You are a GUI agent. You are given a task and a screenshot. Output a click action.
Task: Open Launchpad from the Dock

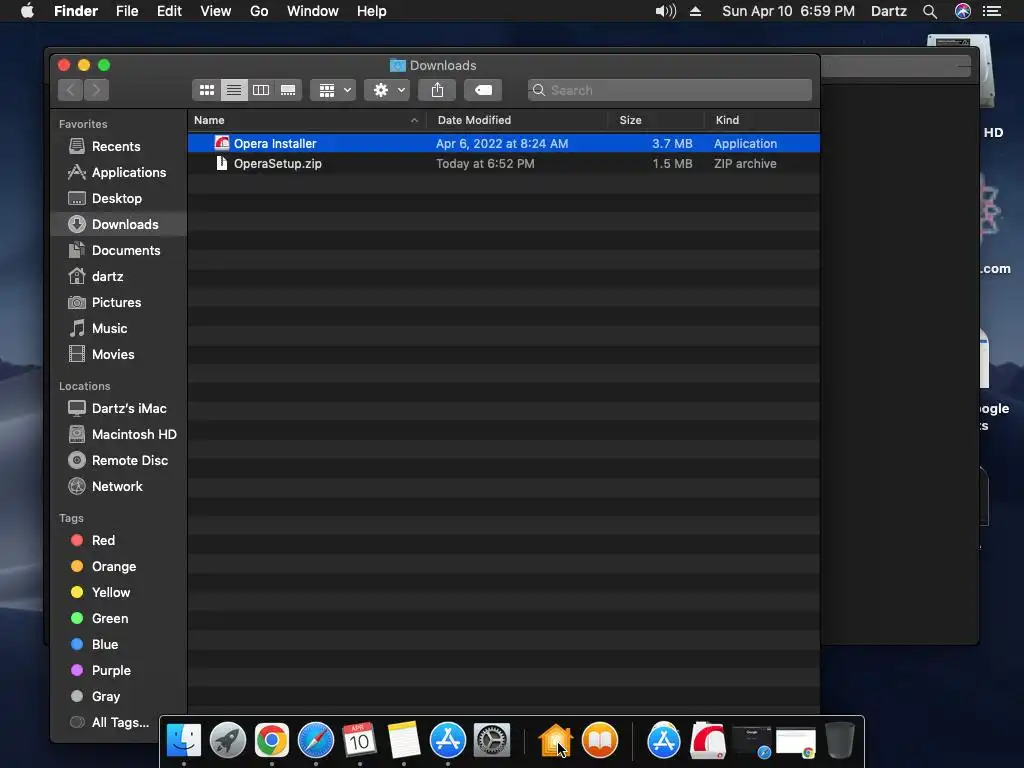click(227, 740)
